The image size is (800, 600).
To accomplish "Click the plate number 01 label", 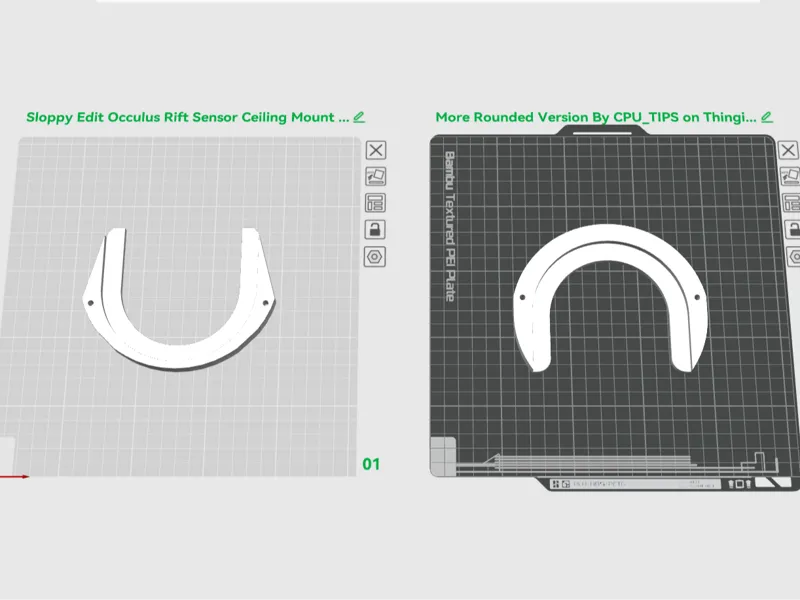I will click(x=371, y=464).
